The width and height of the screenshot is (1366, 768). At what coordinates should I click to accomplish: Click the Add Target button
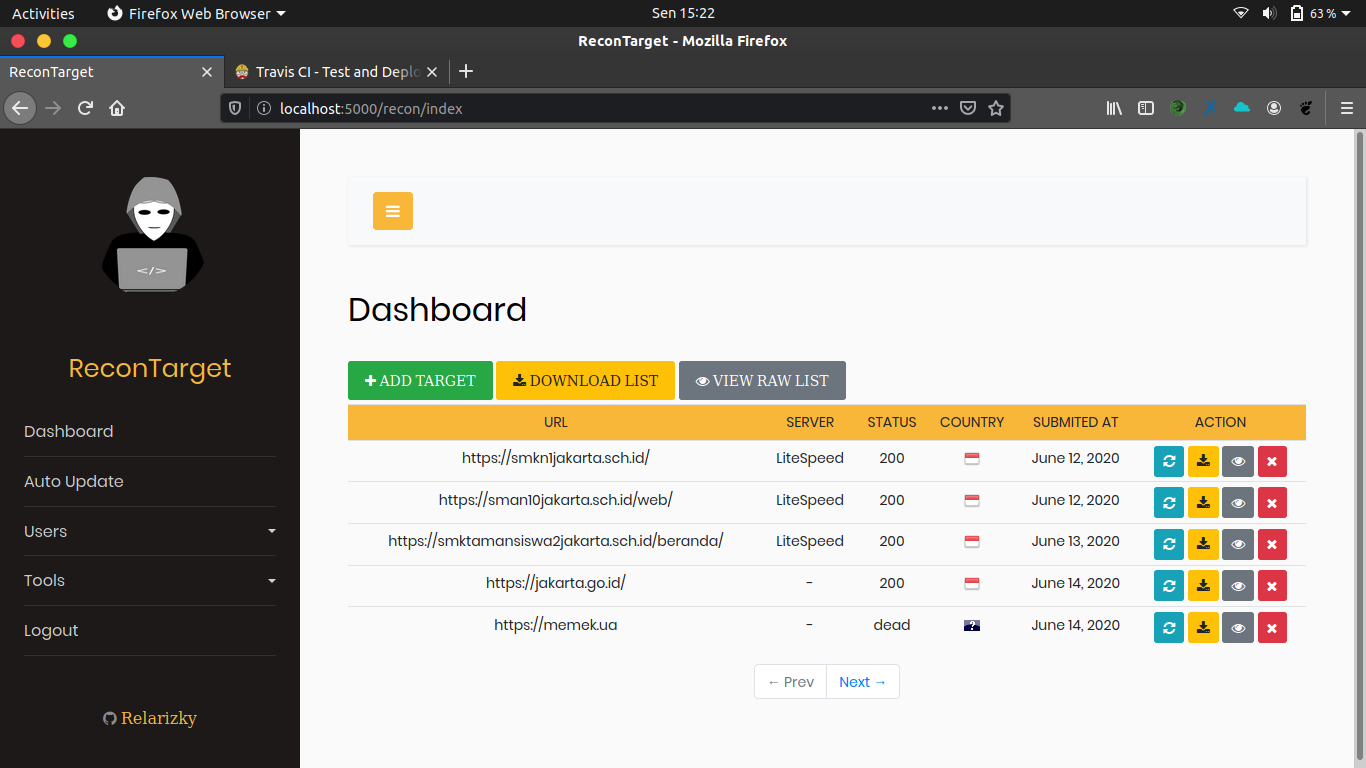420,380
